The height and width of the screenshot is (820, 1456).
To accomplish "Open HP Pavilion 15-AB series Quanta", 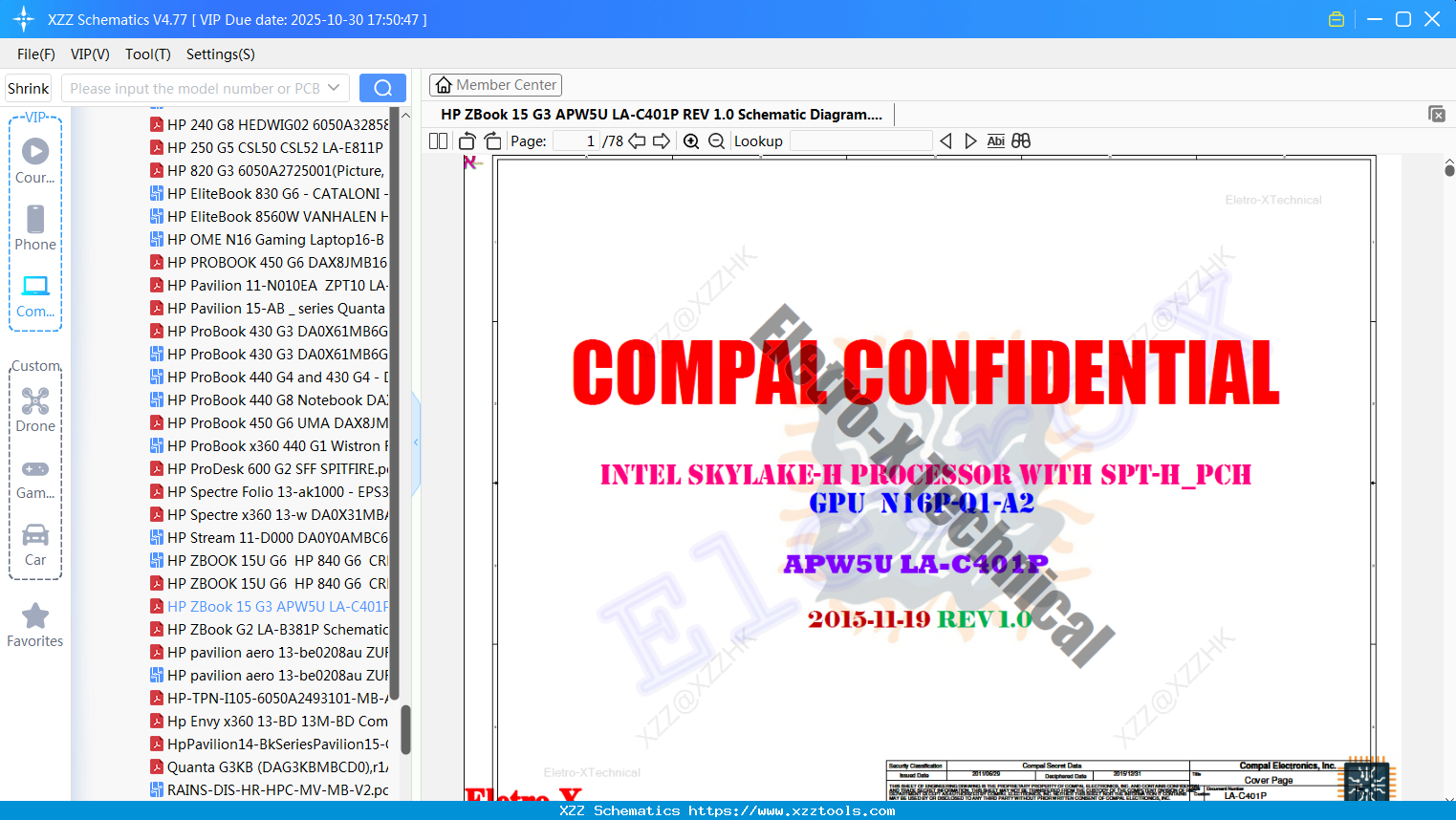I will click(270, 308).
